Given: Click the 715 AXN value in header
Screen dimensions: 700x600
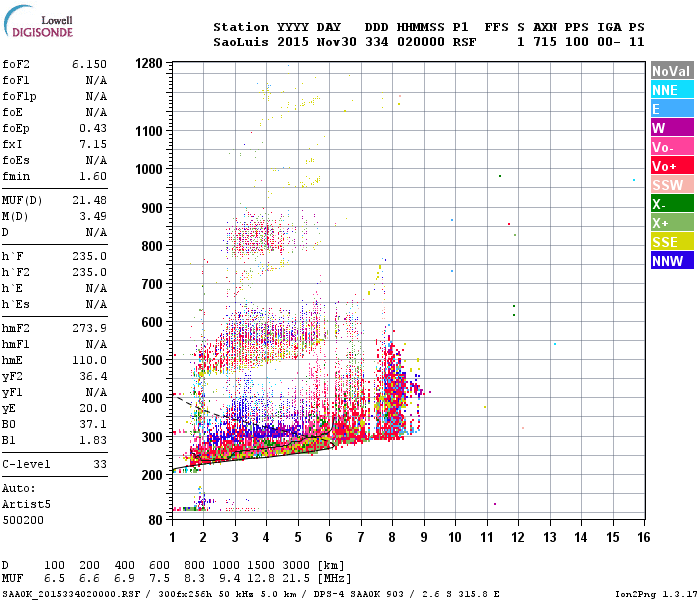Looking at the screenshot, I should tap(545, 42).
